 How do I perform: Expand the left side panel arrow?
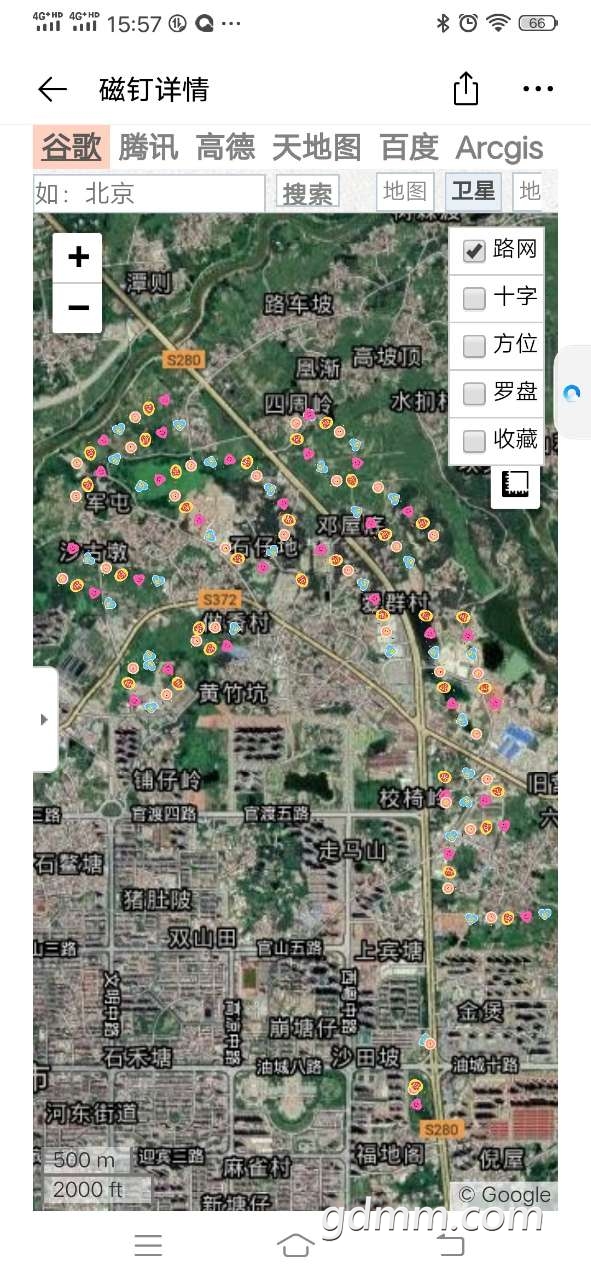pyautogui.click(x=44, y=719)
